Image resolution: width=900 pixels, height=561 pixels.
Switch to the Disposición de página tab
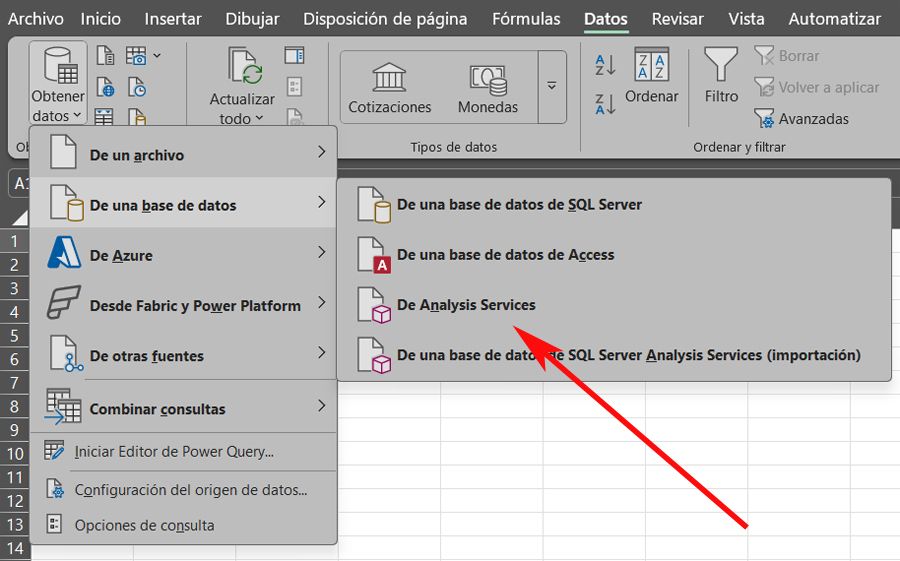tap(385, 19)
